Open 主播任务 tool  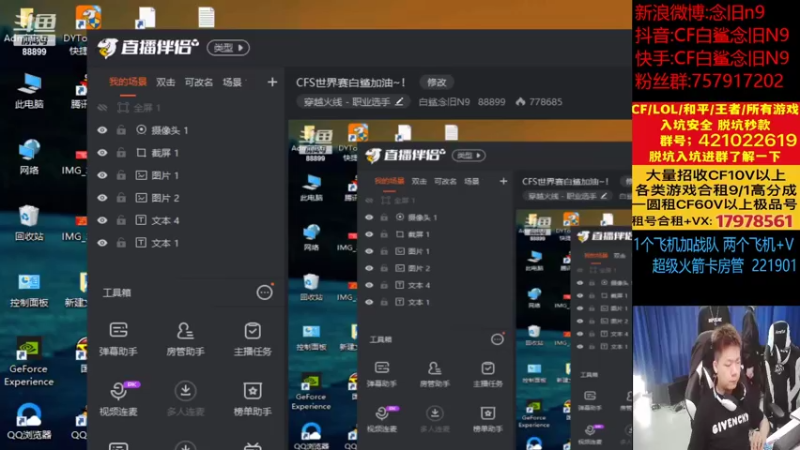pyautogui.click(x=253, y=339)
